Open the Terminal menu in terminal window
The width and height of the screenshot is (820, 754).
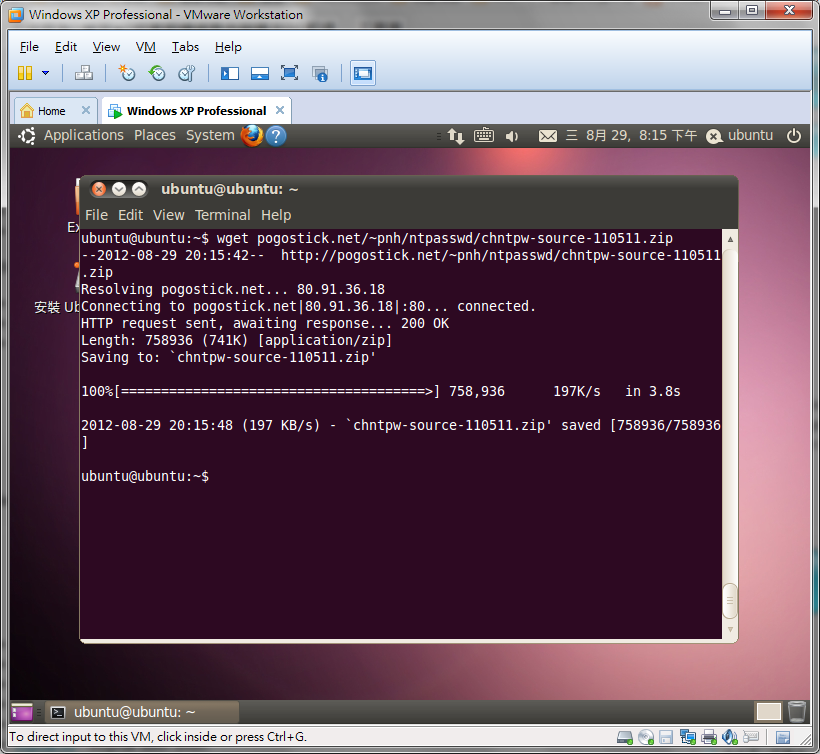(x=222, y=215)
